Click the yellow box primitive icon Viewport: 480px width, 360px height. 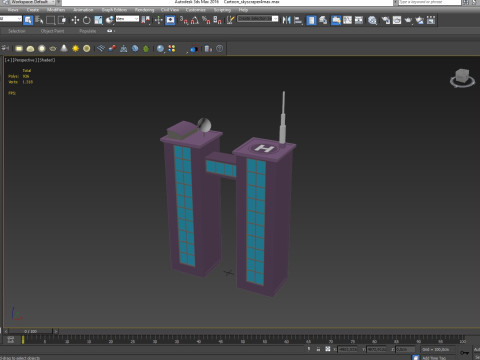point(19,49)
